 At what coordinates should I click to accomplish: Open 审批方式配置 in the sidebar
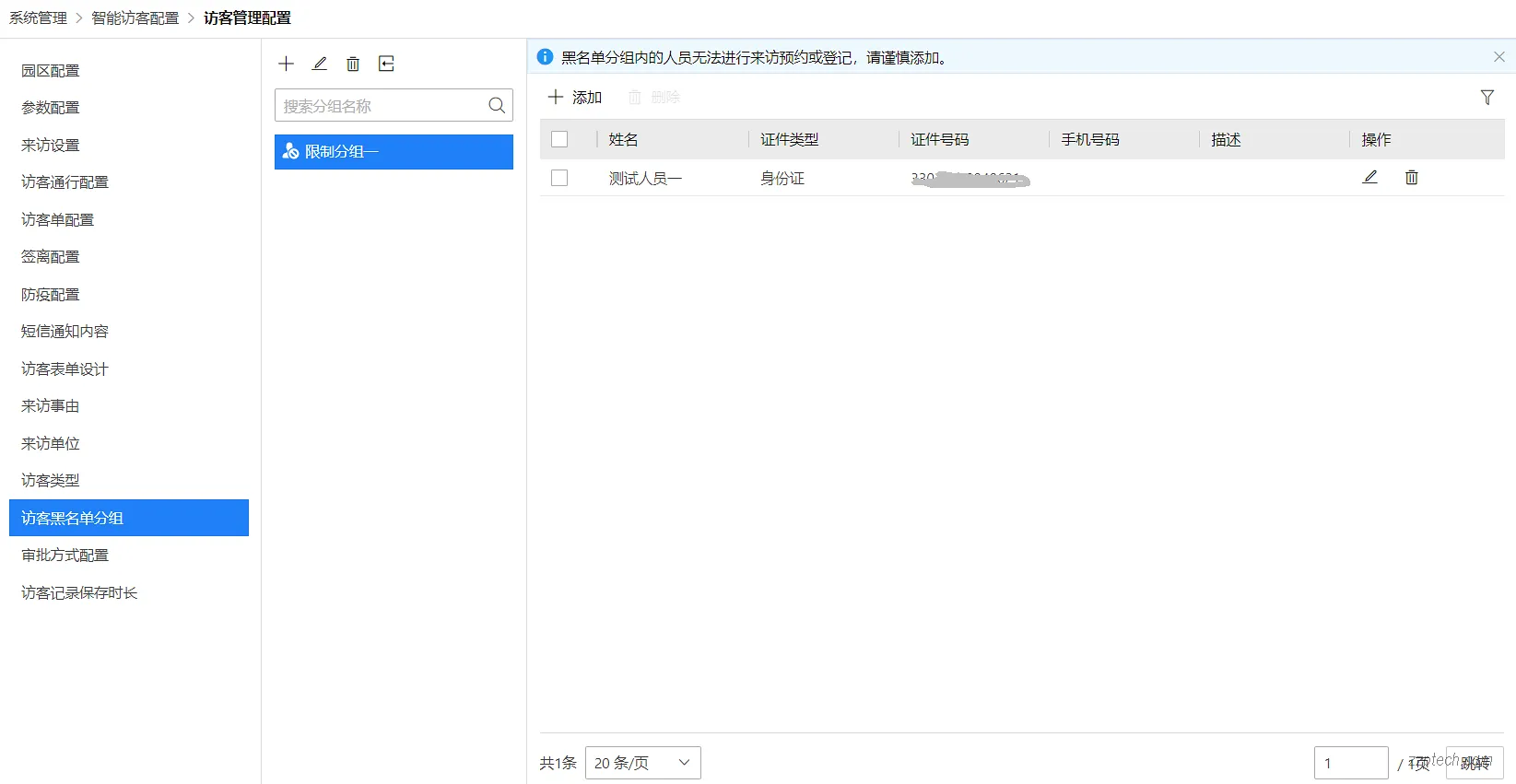coord(65,556)
